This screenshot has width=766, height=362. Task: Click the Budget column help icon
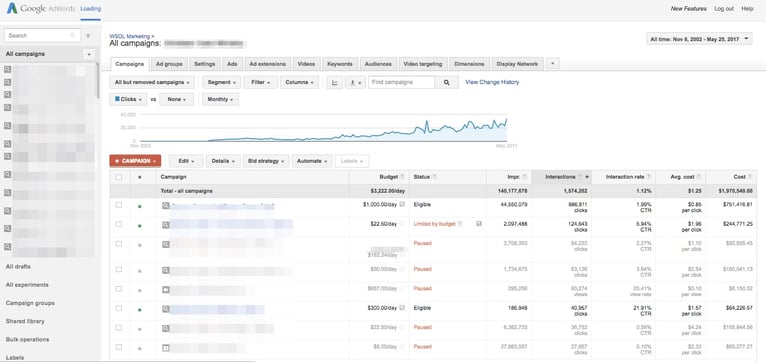pyautogui.click(x=402, y=177)
